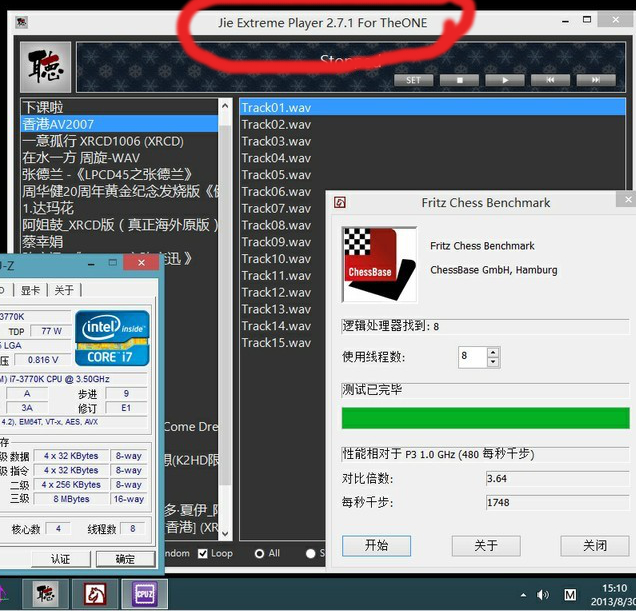Select Track05.wav
Image resolution: width=636 pixels, height=611 pixels.
pos(432,175)
